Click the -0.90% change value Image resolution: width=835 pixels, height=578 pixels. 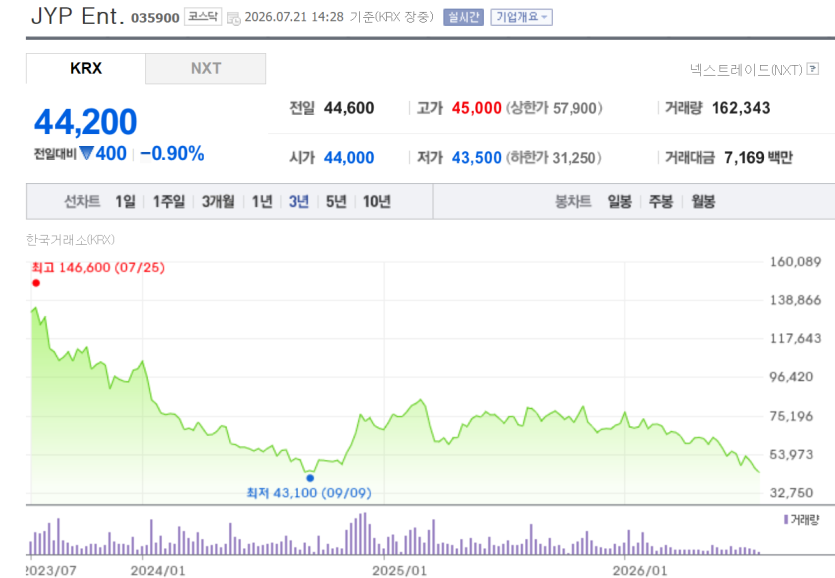click(172, 153)
